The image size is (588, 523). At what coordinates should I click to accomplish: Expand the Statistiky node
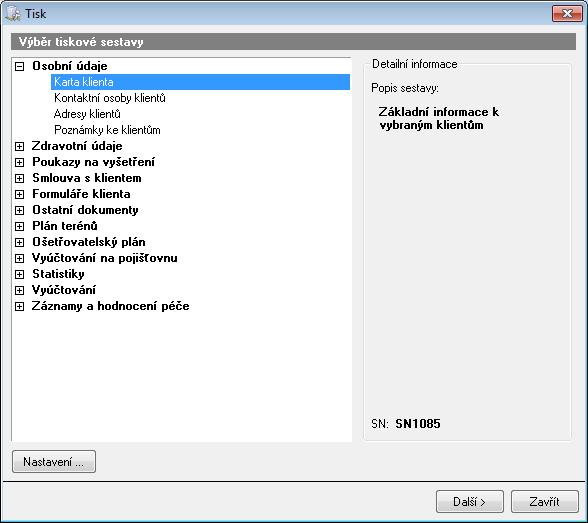pos(20,275)
